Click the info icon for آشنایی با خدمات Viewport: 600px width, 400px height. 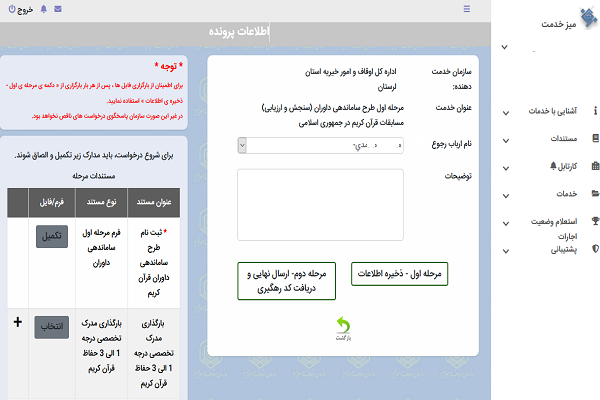[x=595, y=112]
